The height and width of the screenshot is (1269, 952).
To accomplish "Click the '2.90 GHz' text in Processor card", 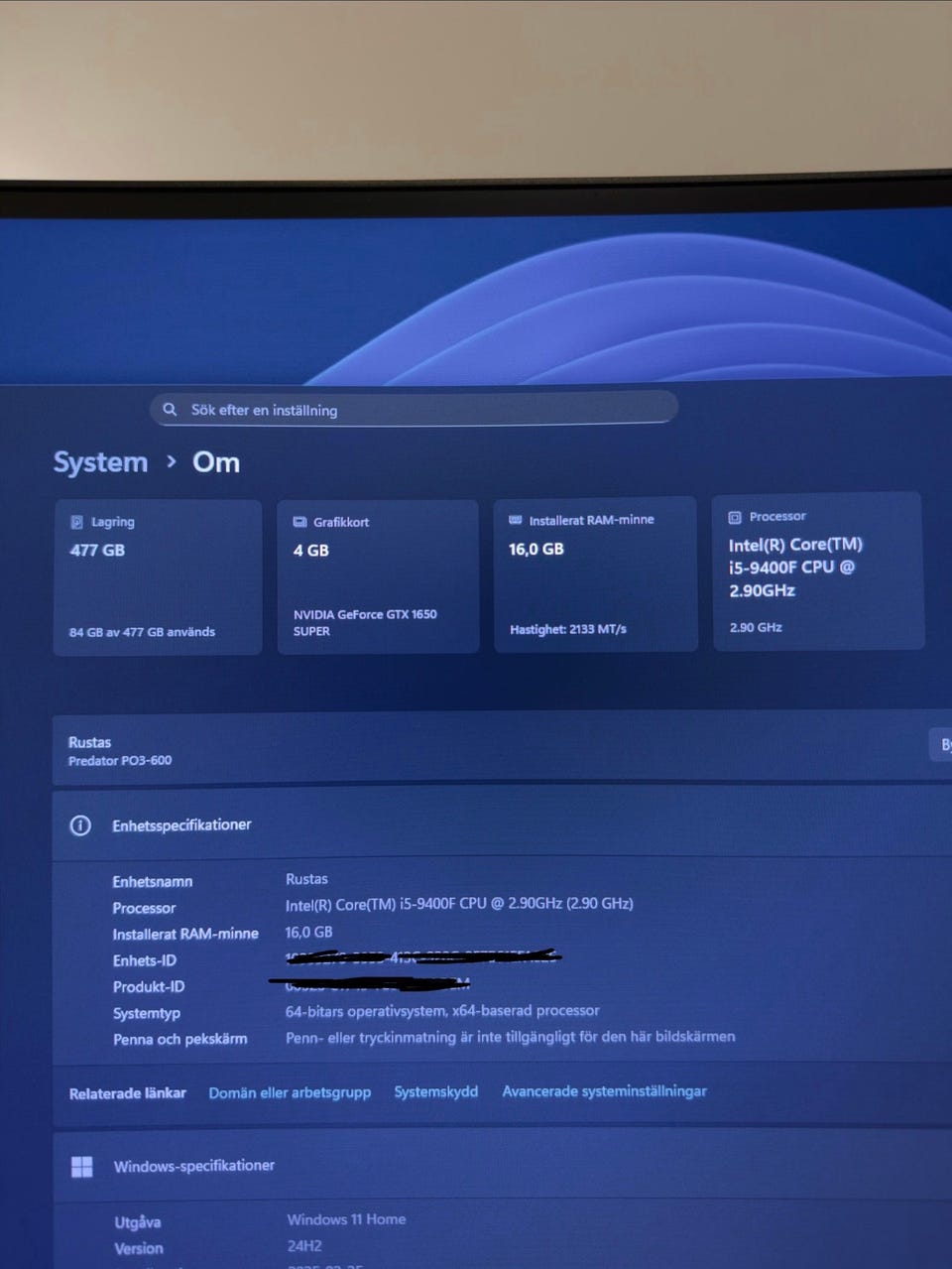I will coord(756,627).
